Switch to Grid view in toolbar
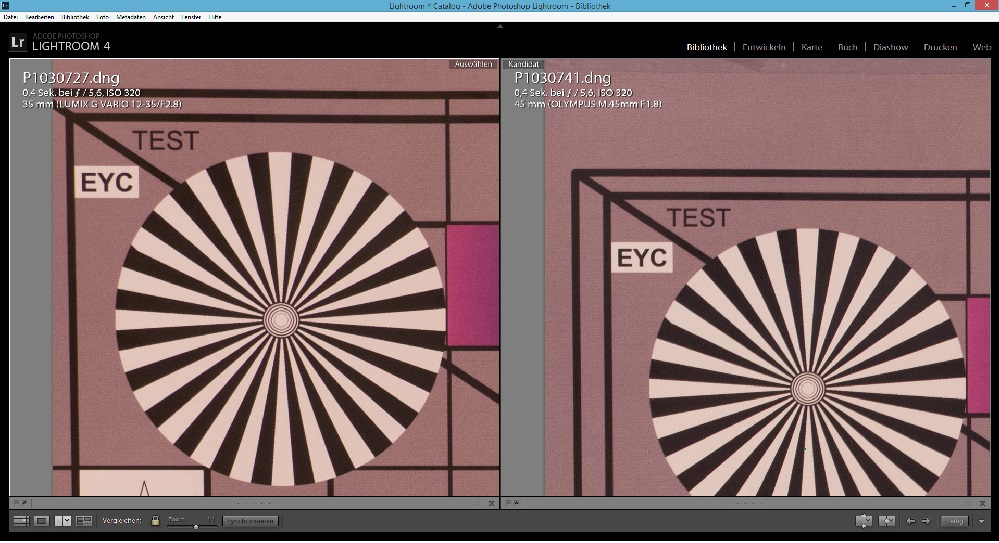This screenshot has height=543, width=999. pyautogui.click(x=21, y=521)
